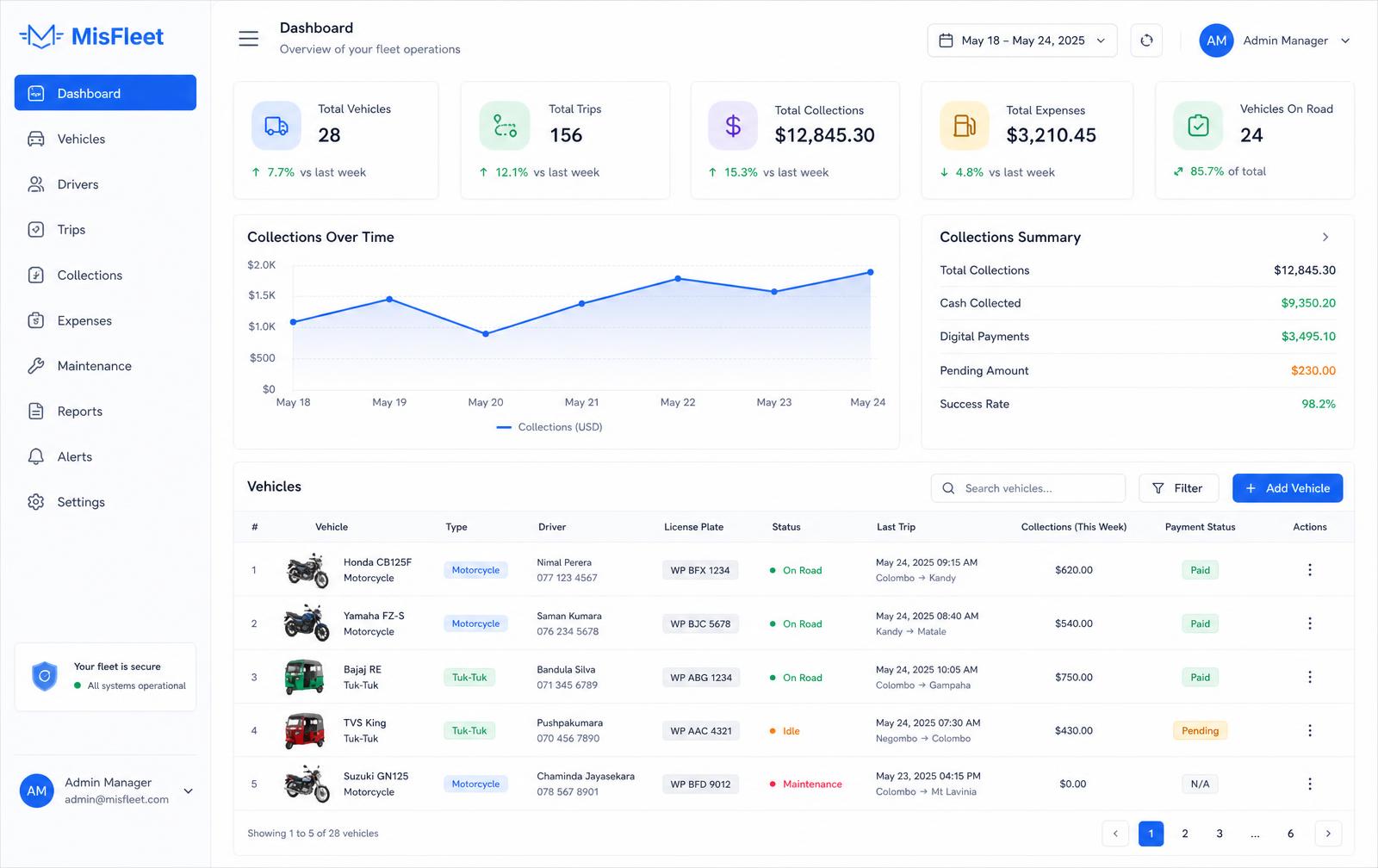Click the Idle status for TVS King

coord(785,731)
